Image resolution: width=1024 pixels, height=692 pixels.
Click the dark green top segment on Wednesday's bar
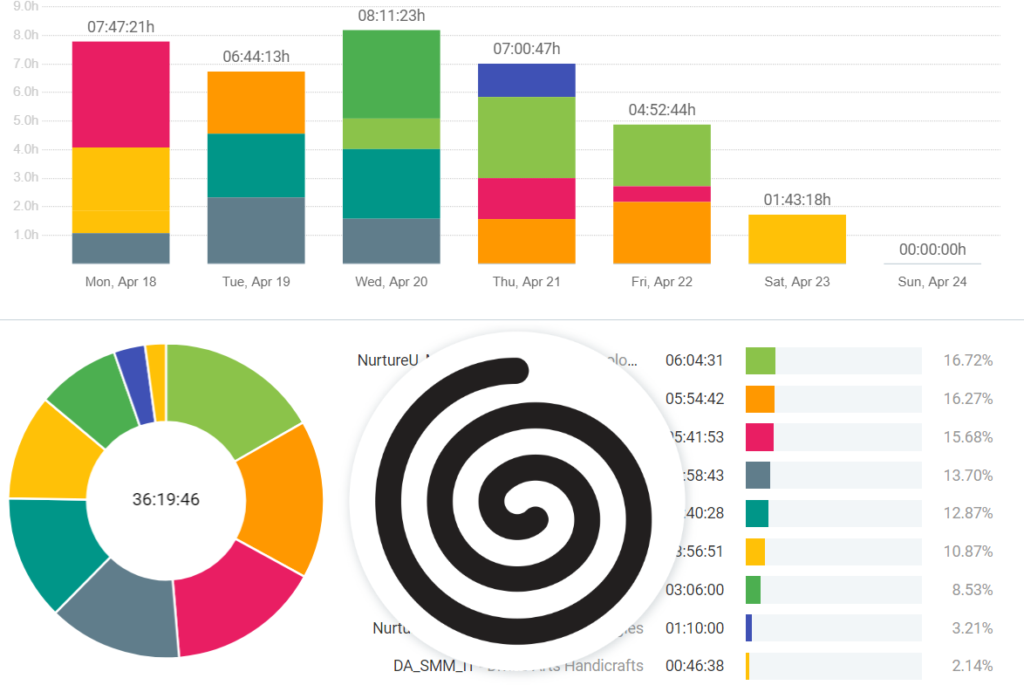391,74
